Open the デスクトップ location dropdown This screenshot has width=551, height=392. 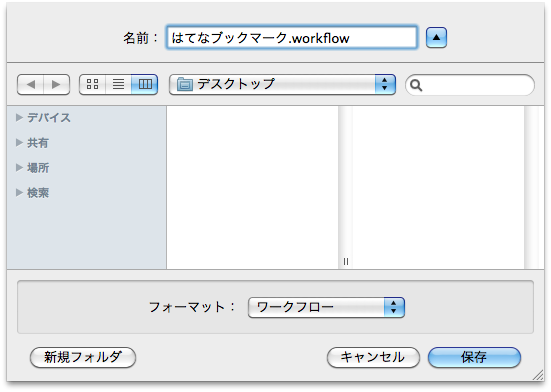[x=282, y=84]
